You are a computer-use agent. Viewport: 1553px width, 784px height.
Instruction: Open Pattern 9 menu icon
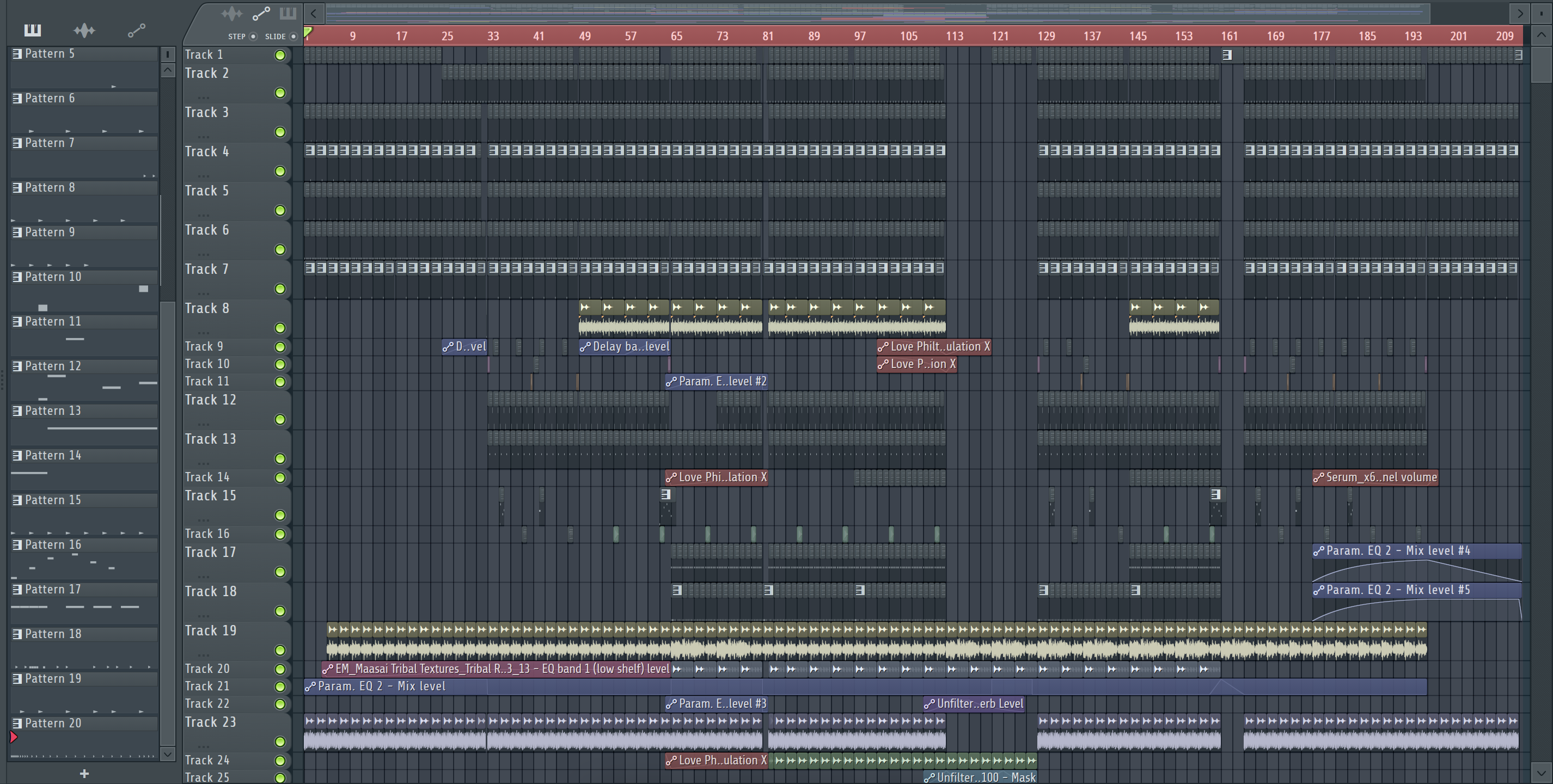[17, 232]
